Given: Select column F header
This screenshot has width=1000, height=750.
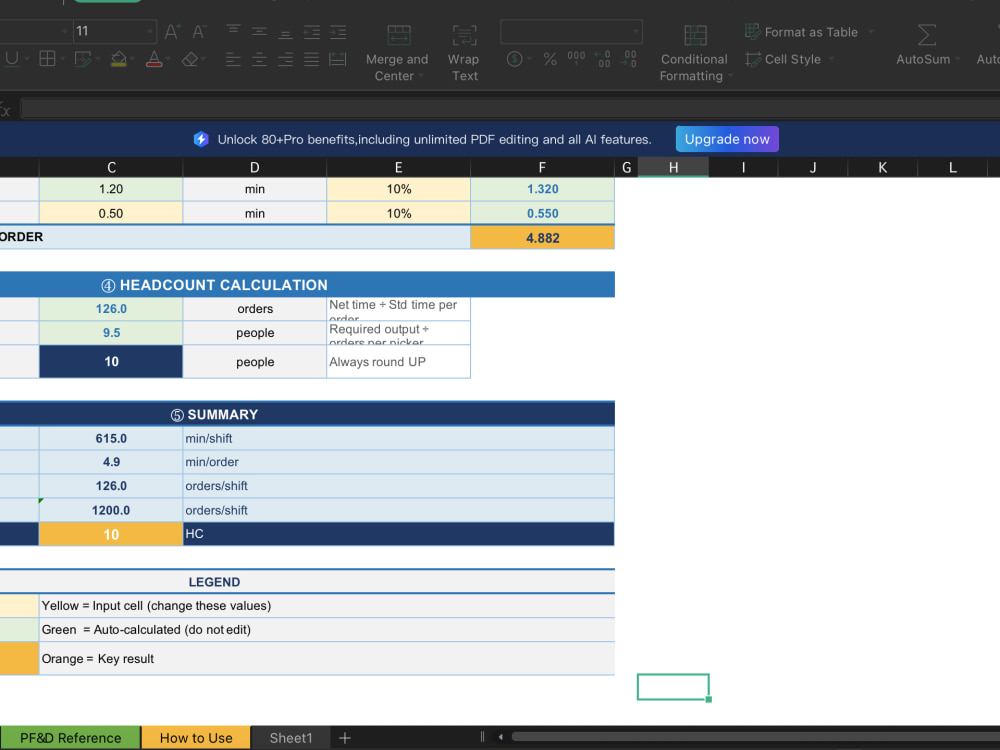Looking at the screenshot, I should tap(542, 167).
